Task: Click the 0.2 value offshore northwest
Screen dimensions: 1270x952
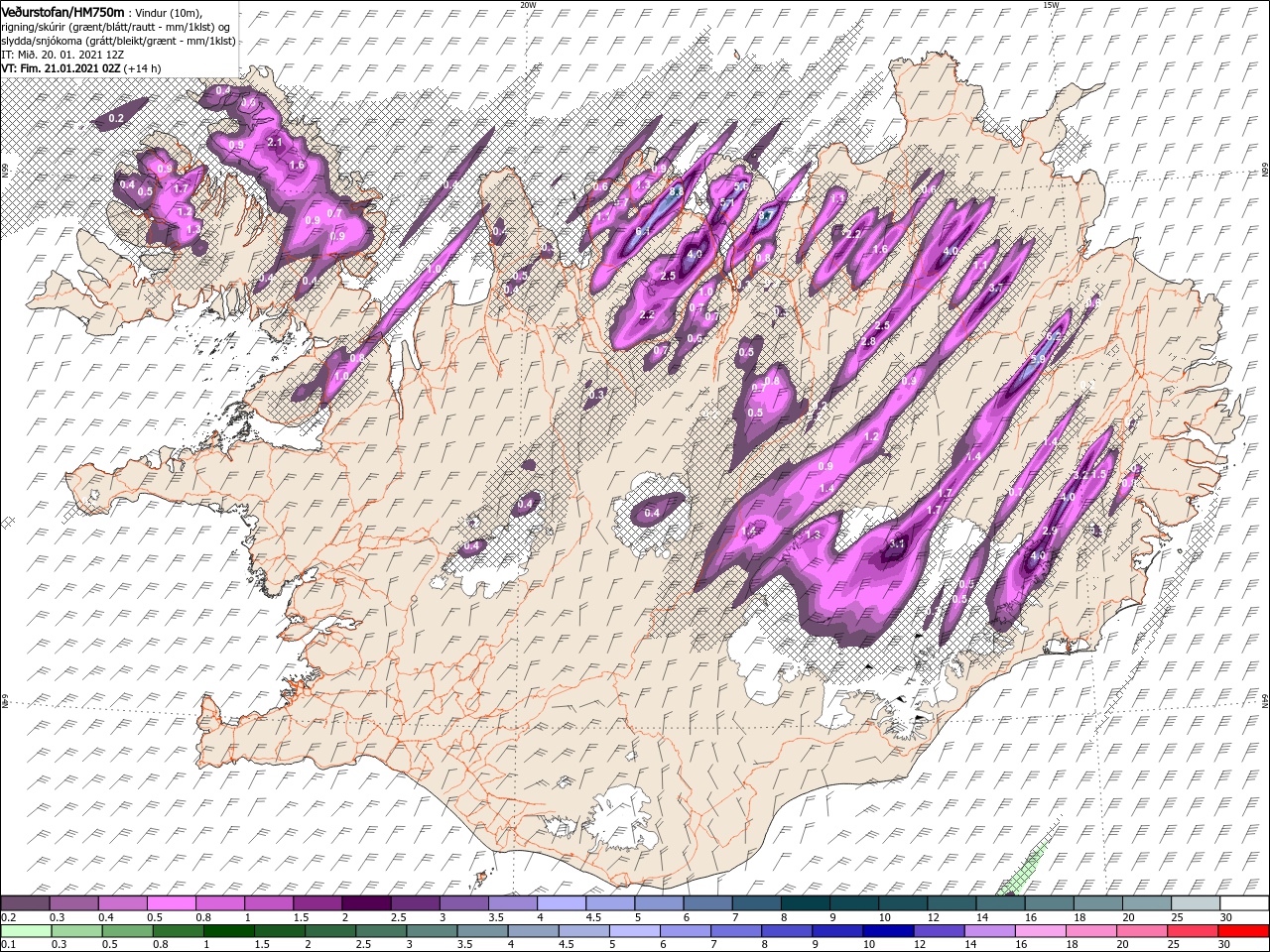Action: click(x=116, y=118)
